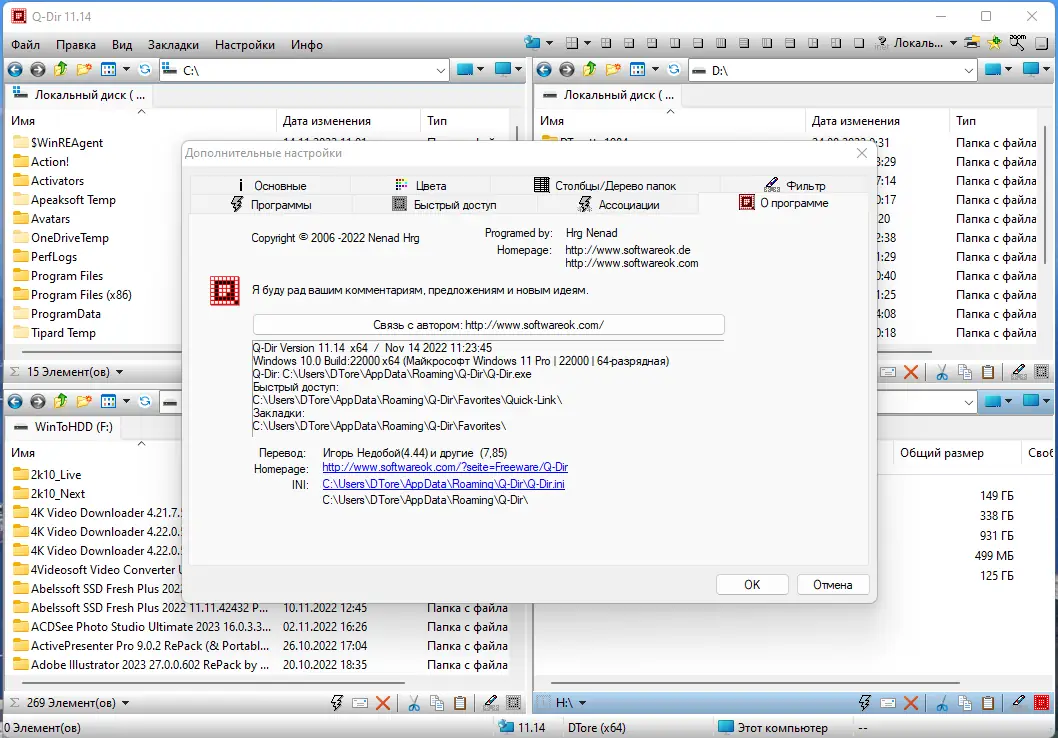Switch to the Ассоциации tab

pos(618,204)
